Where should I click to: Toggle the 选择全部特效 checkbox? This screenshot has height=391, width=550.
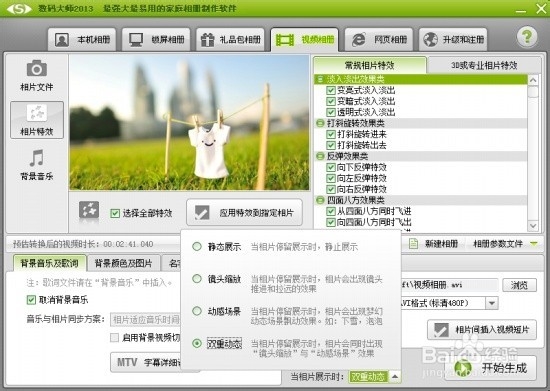click(115, 213)
